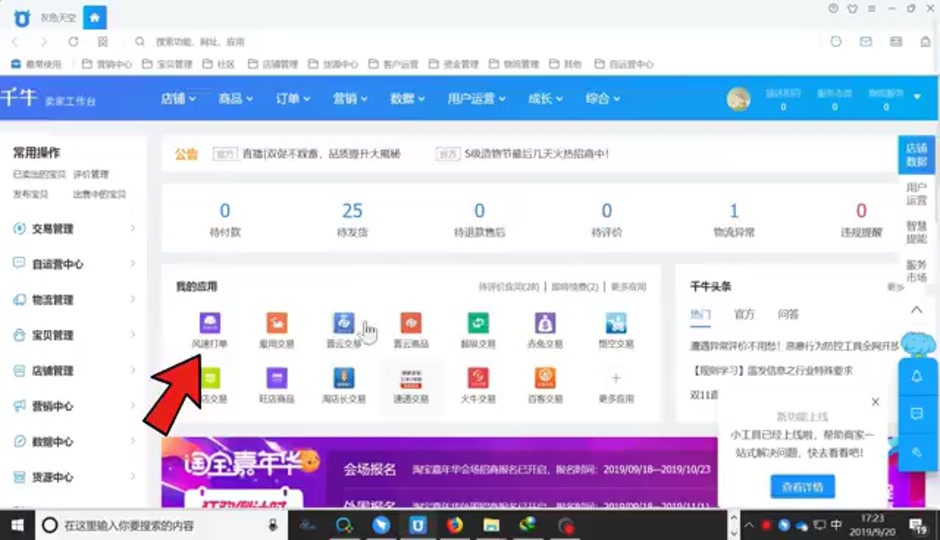
Task: Click the user avatar in header
Action: coord(739,98)
